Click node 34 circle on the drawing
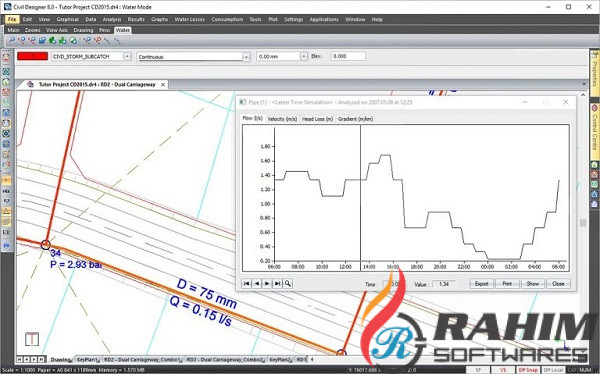The width and height of the screenshot is (600, 374). [x=46, y=244]
